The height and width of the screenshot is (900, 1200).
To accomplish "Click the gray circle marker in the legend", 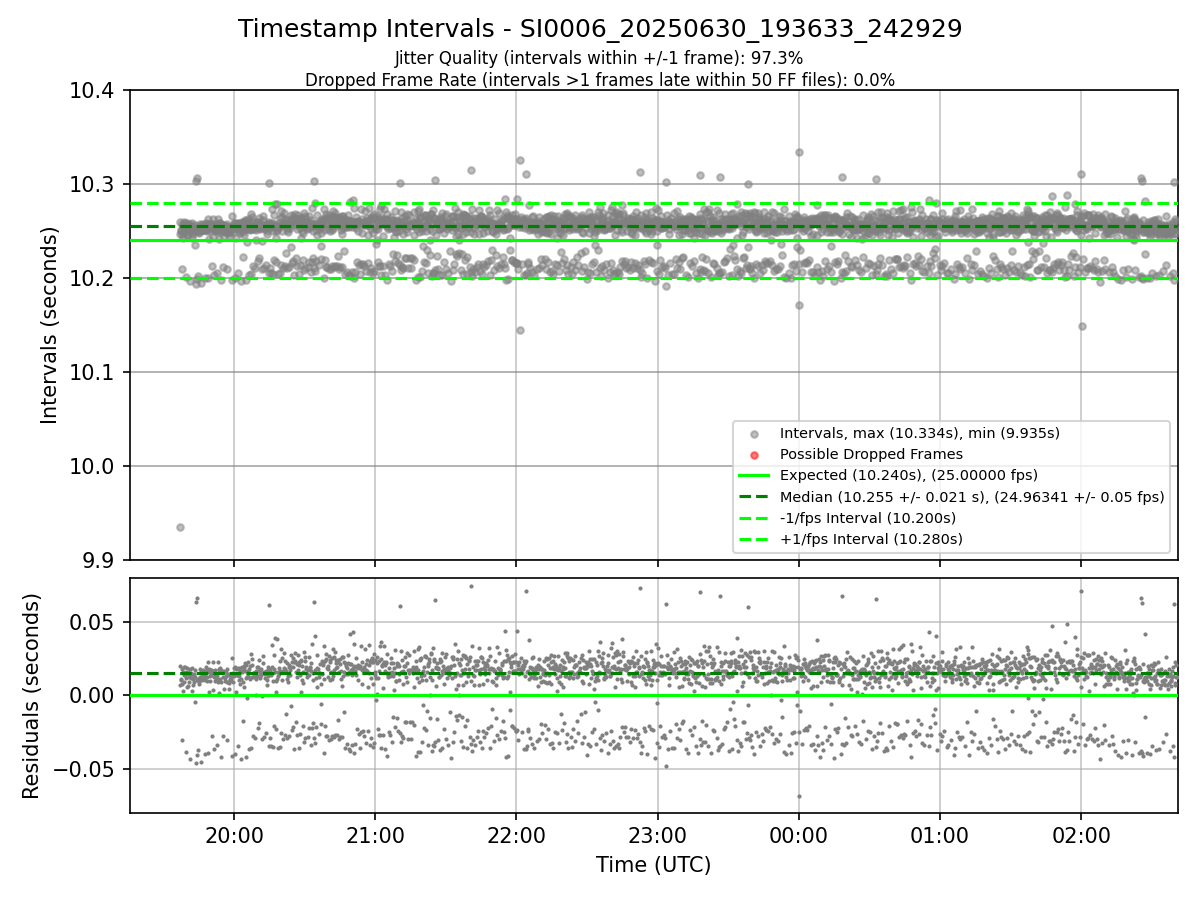I will [754, 434].
